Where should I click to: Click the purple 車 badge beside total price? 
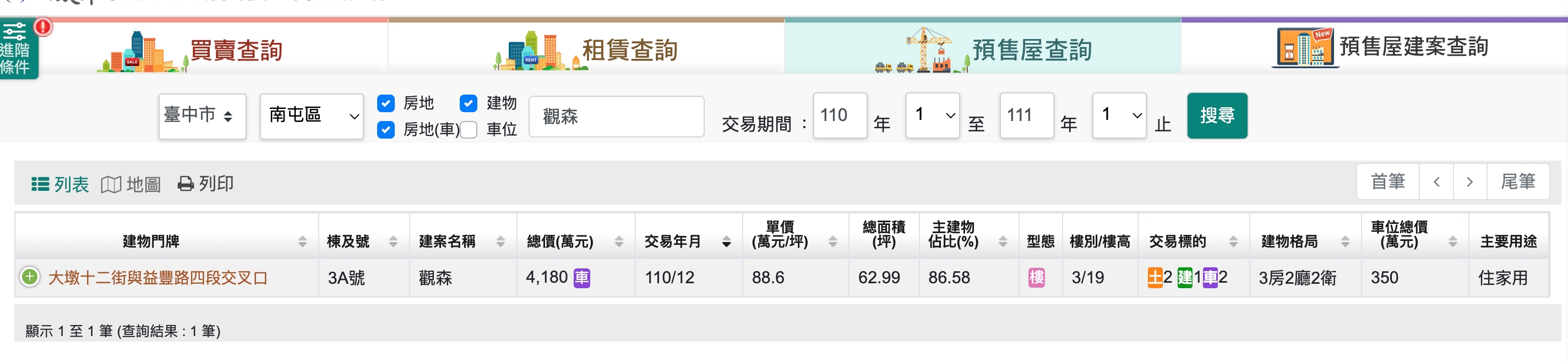pyautogui.click(x=581, y=278)
